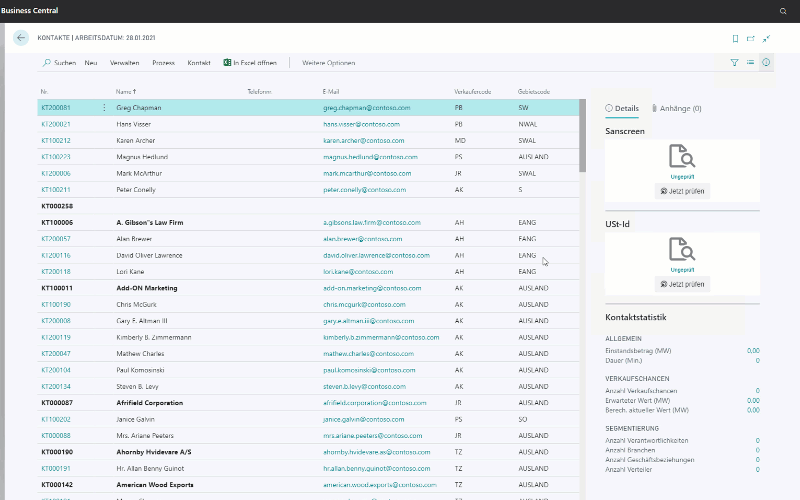Image resolution: width=800 pixels, height=500 pixels.
Task: Click Jetzt prüfen under Sanscreen
Action: pos(682,191)
